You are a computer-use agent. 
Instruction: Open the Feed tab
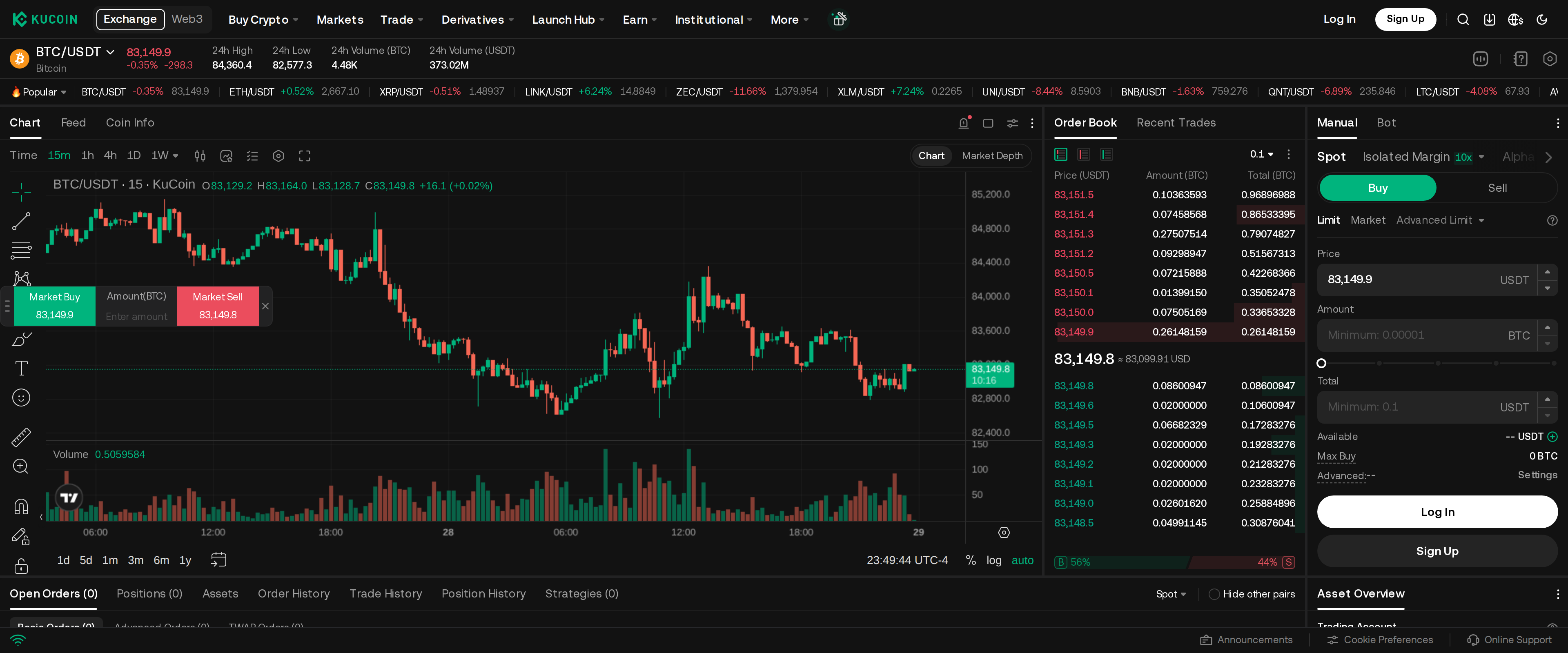73,122
